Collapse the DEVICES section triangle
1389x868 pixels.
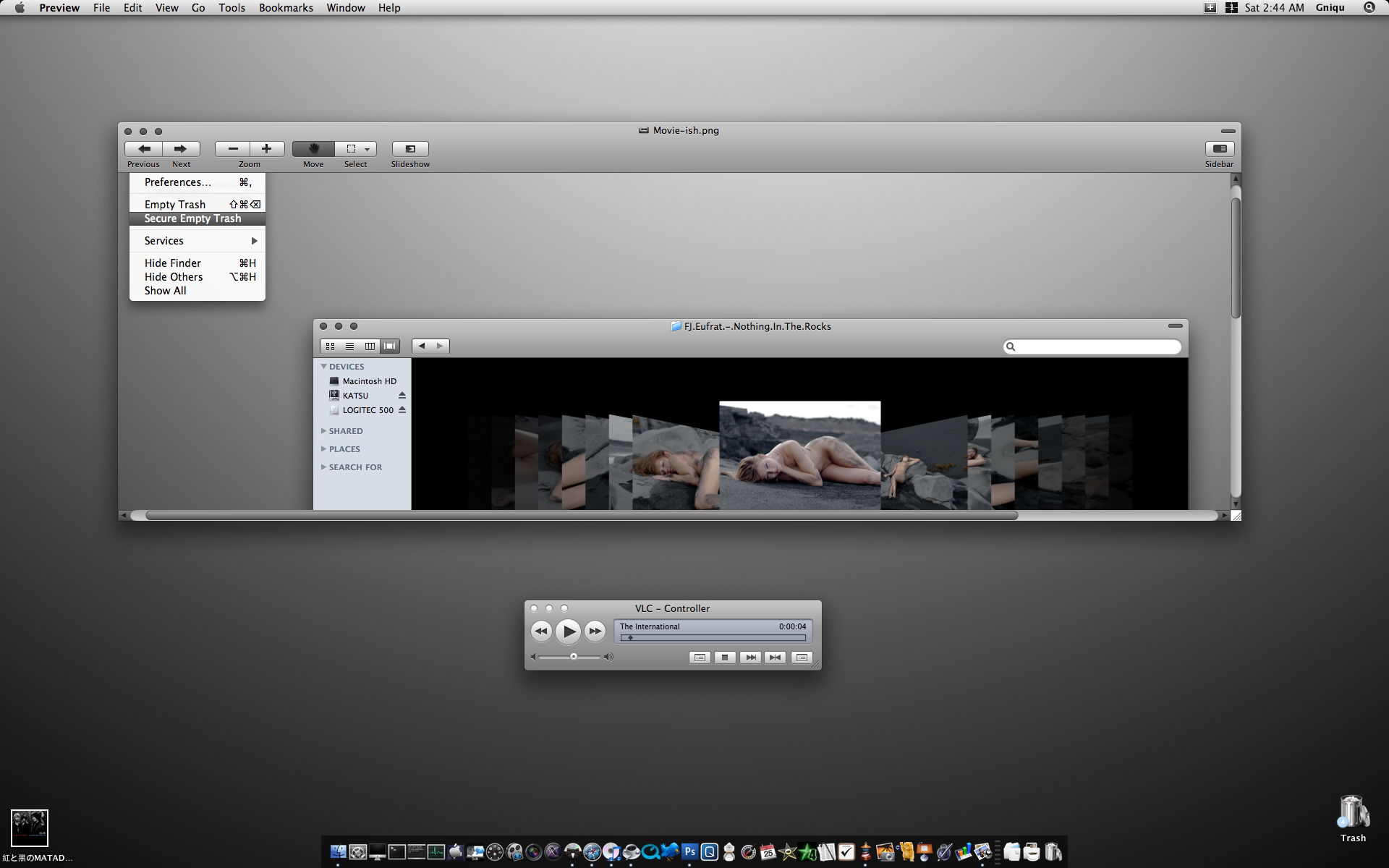click(323, 367)
